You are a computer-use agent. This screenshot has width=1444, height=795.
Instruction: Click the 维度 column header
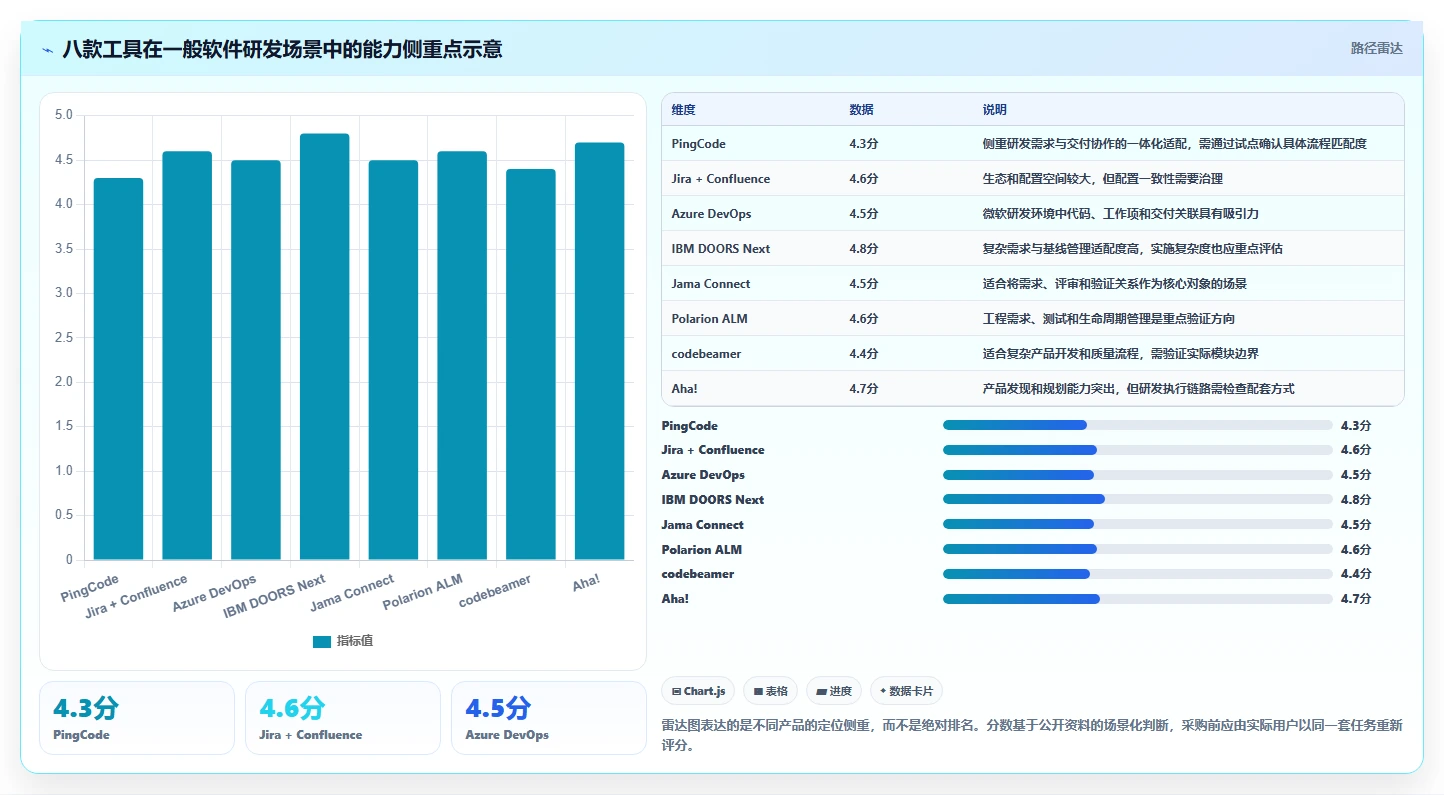pos(684,110)
